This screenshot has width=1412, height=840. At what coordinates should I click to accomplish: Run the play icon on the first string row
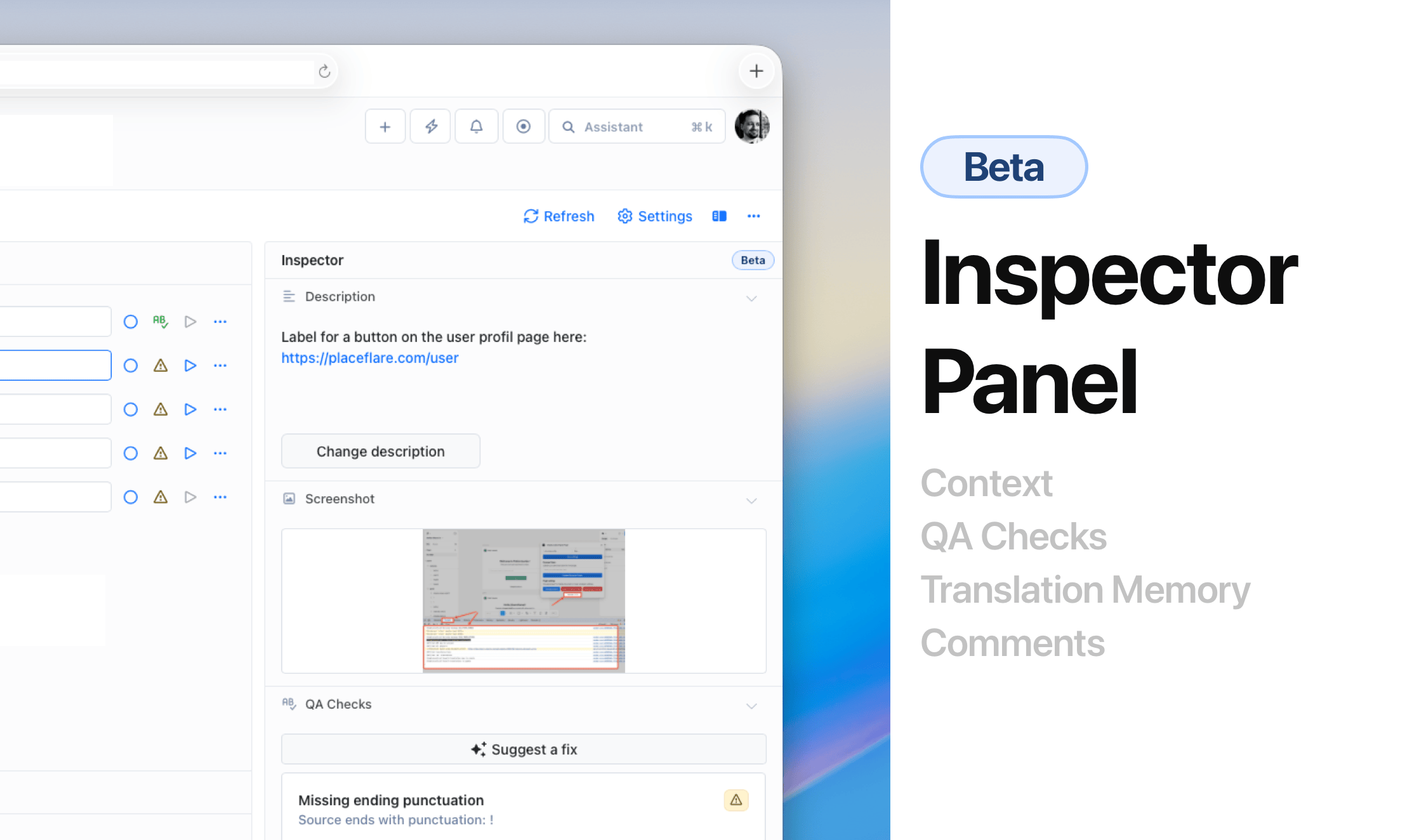tap(190, 321)
